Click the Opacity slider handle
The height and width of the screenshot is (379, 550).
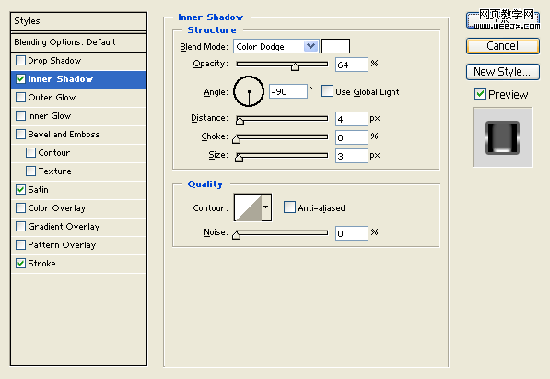pos(295,67)
